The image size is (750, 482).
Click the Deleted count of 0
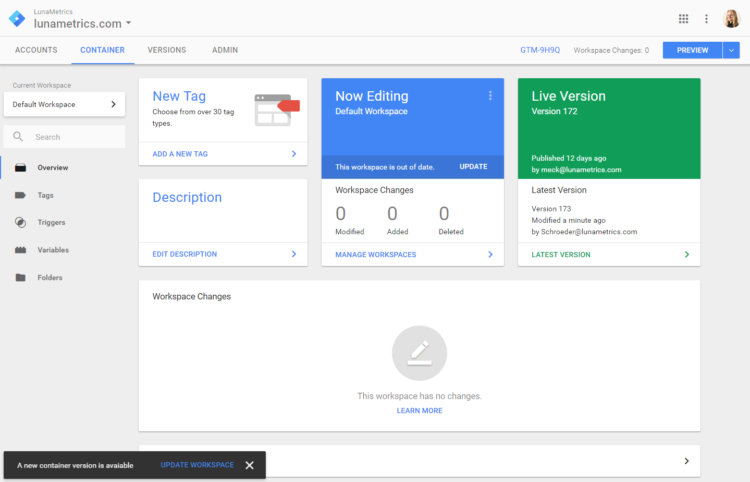tap(444, 214)
